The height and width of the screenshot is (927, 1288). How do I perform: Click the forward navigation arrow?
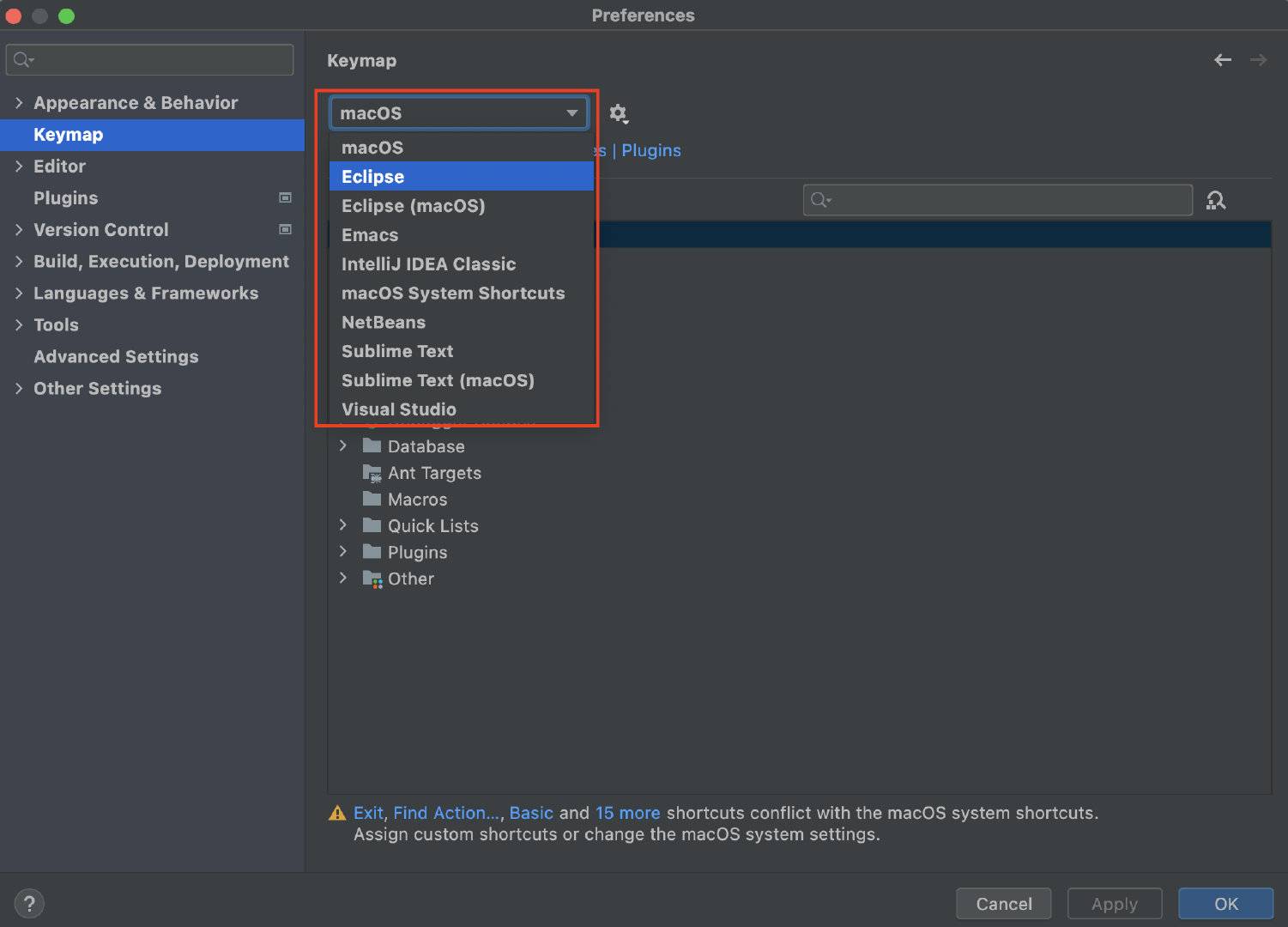pos(1258,60)
